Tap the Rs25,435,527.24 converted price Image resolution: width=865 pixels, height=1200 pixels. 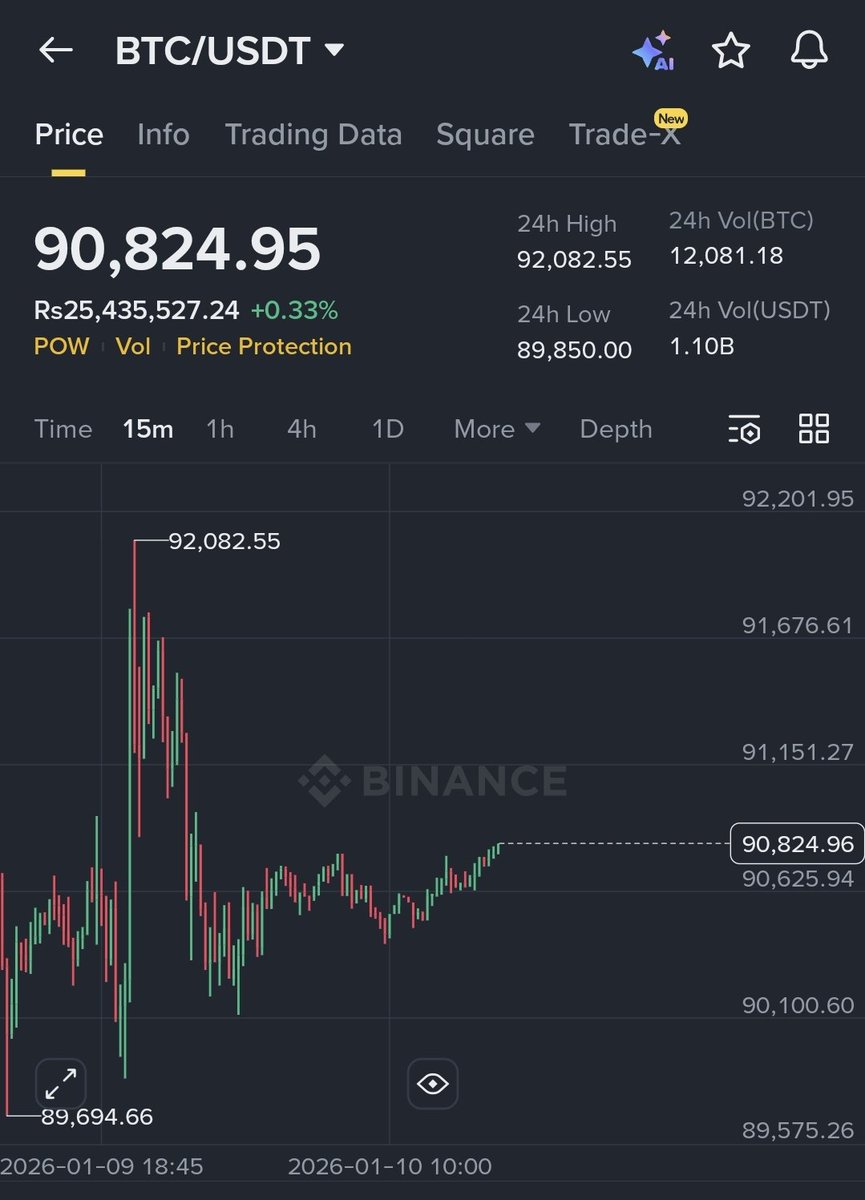pos(137,311)
